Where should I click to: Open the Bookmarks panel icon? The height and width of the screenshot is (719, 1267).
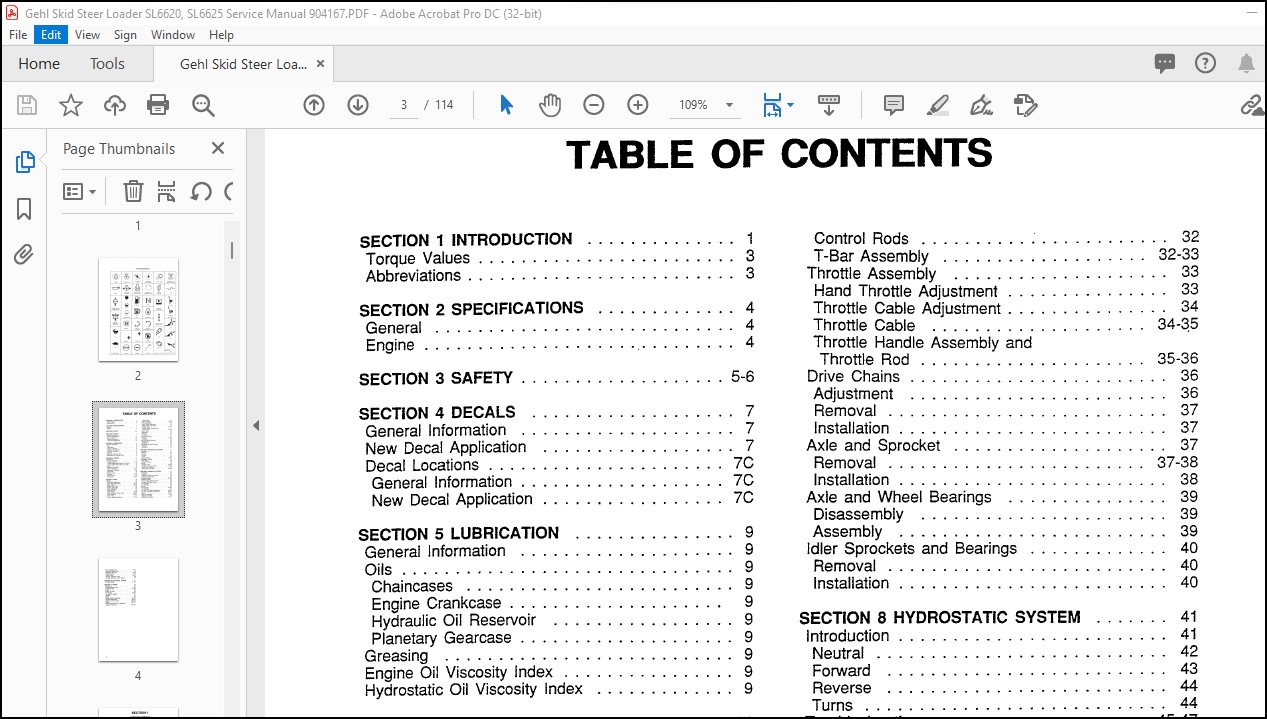[x=25, y=209]
